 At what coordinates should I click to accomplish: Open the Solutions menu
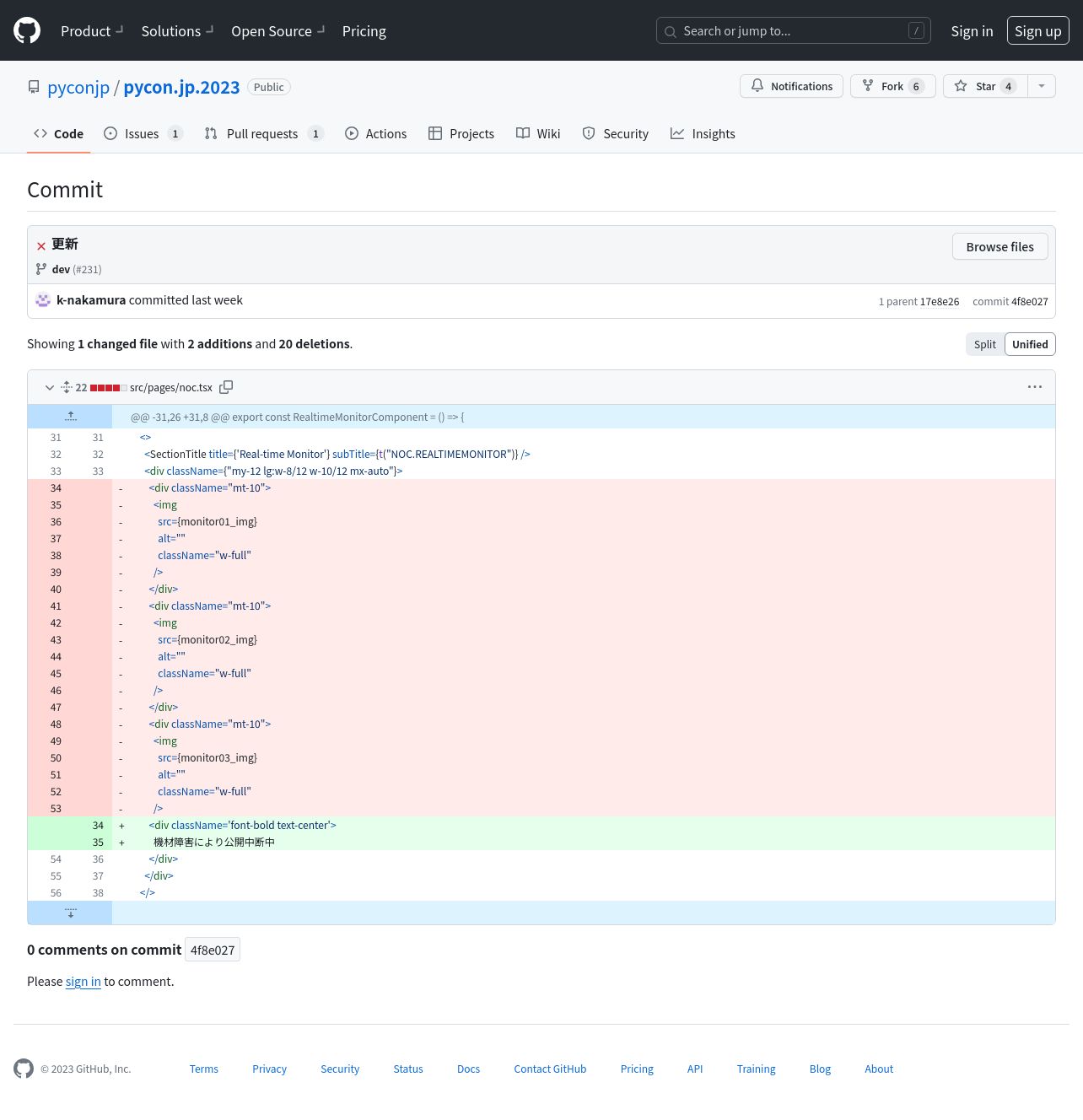[178, 31]
